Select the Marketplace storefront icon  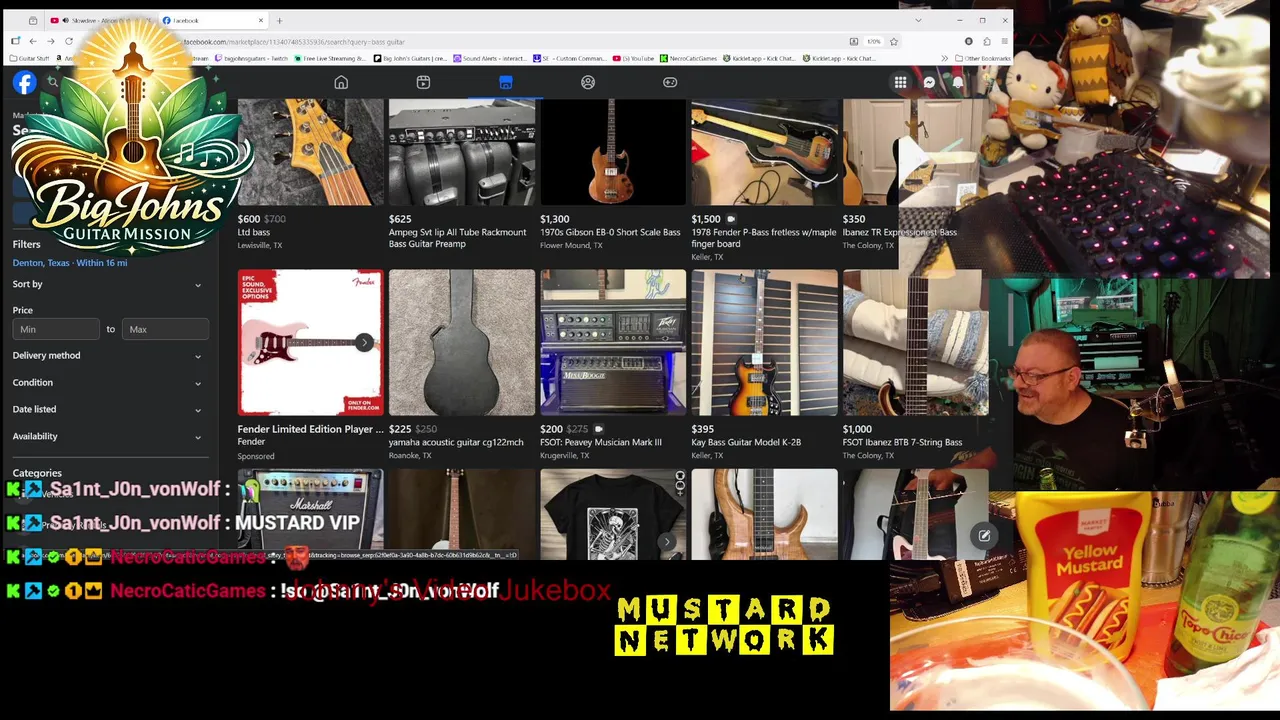point(505,82)
